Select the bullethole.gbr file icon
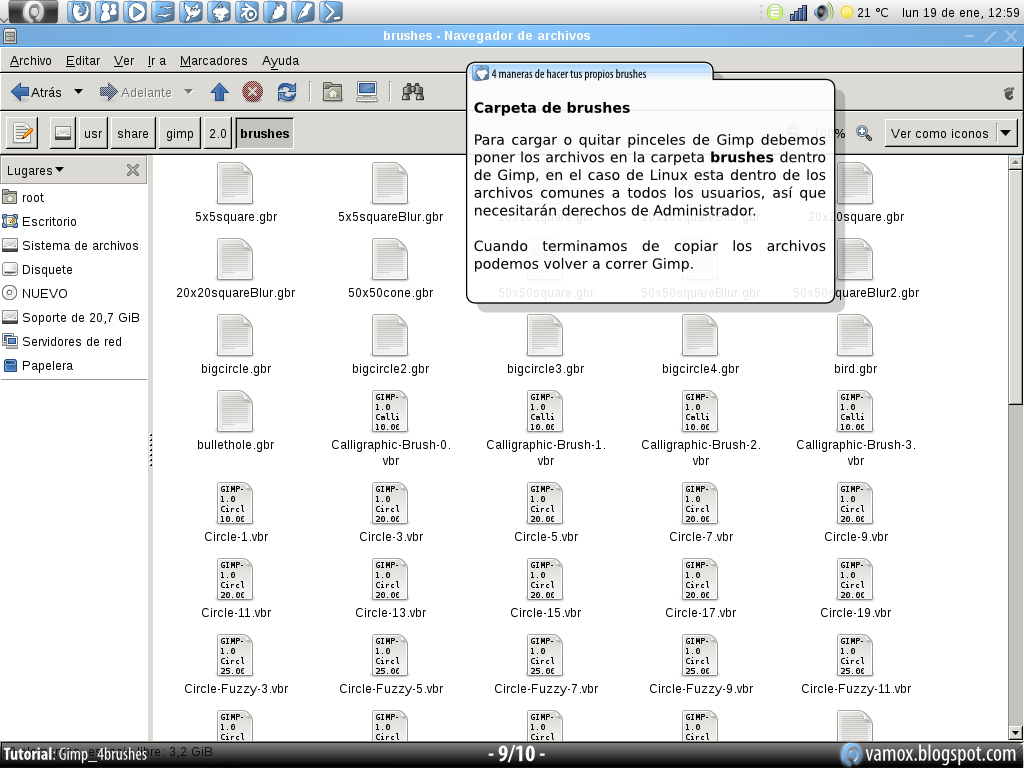 point(235,411)
